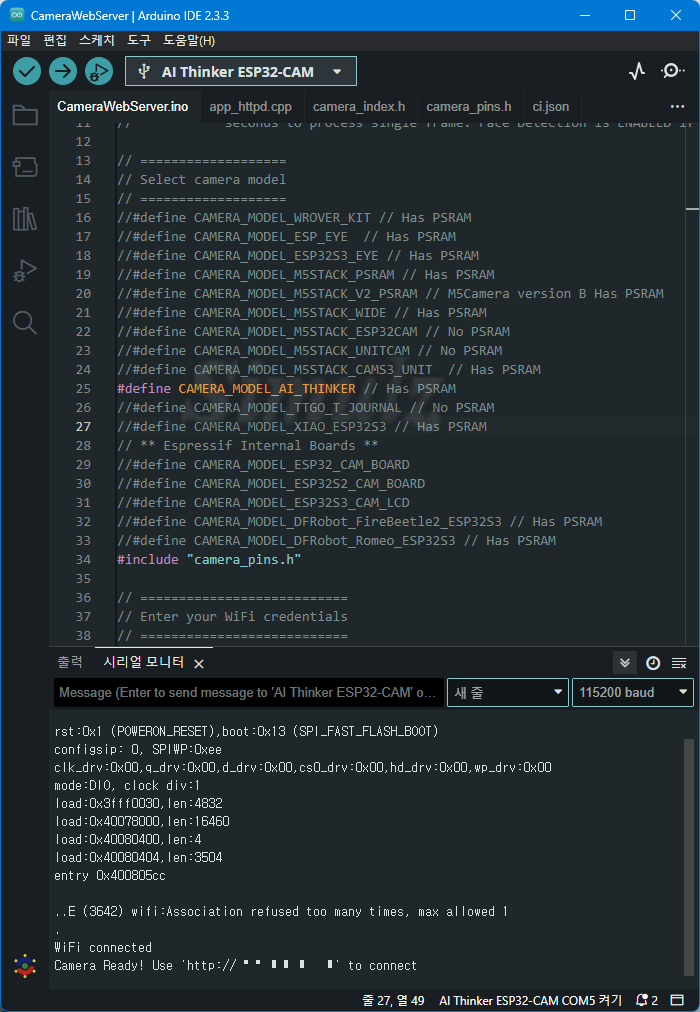Switch to CameraWebServer.ino tab
Screen dimensions: 700x1012
123,106
